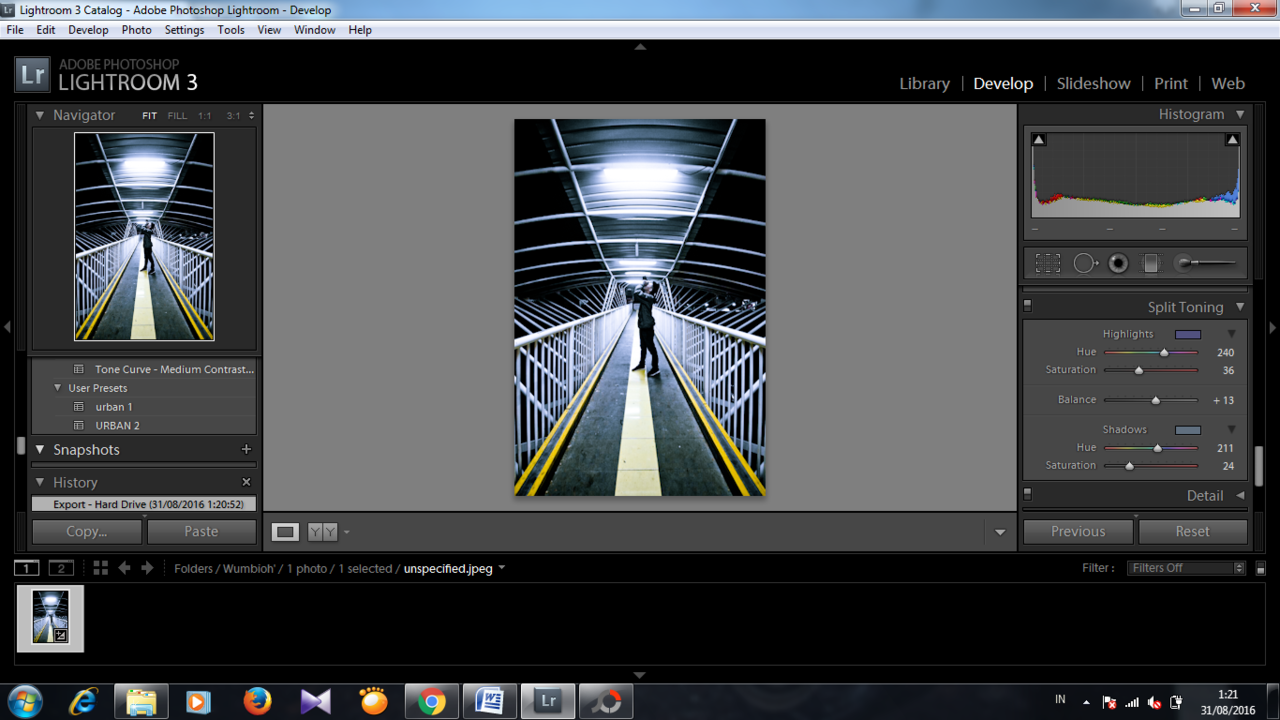Go forward with right arrow
1280x720 pixels.
pos(147,568)
